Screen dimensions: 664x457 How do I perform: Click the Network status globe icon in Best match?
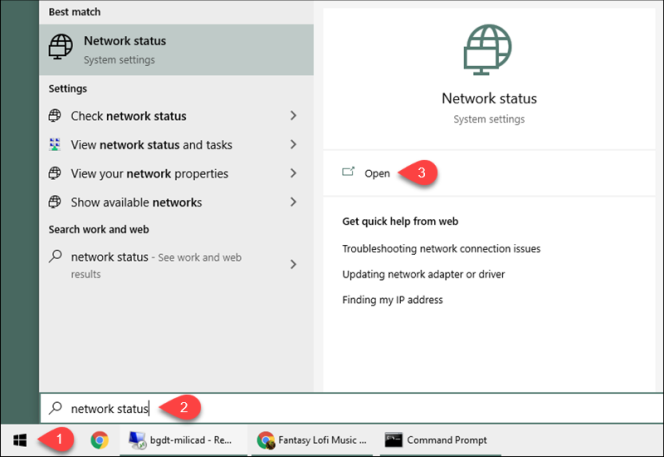pyautogui.click(x=61, y=47)
